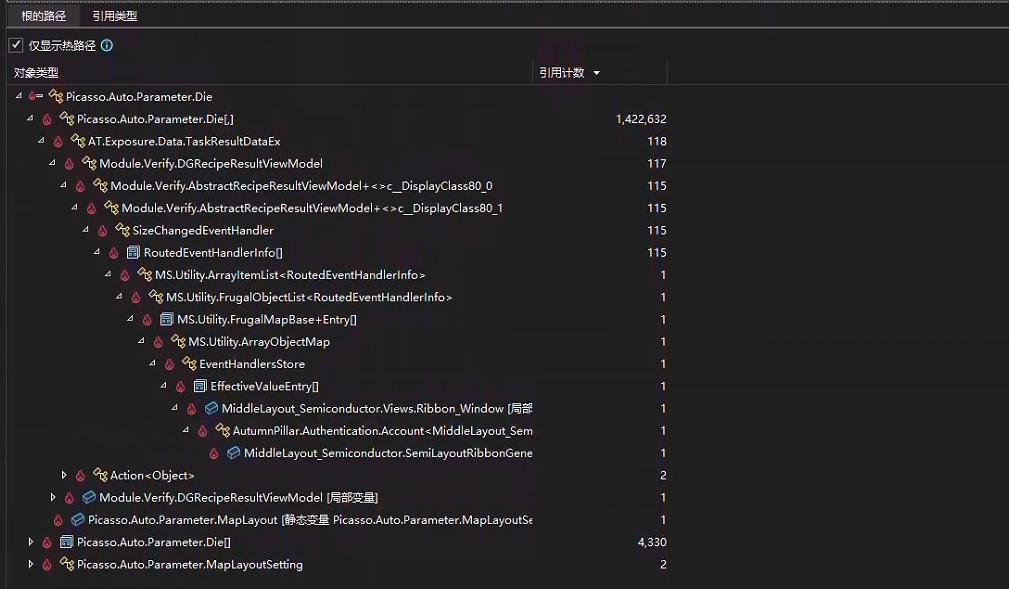The height and width of the screenshot is (589, 1009).
Task: Expand the Picasso.Auto.Parameter.MapLayoutSetting node
Action: [31, 565]
